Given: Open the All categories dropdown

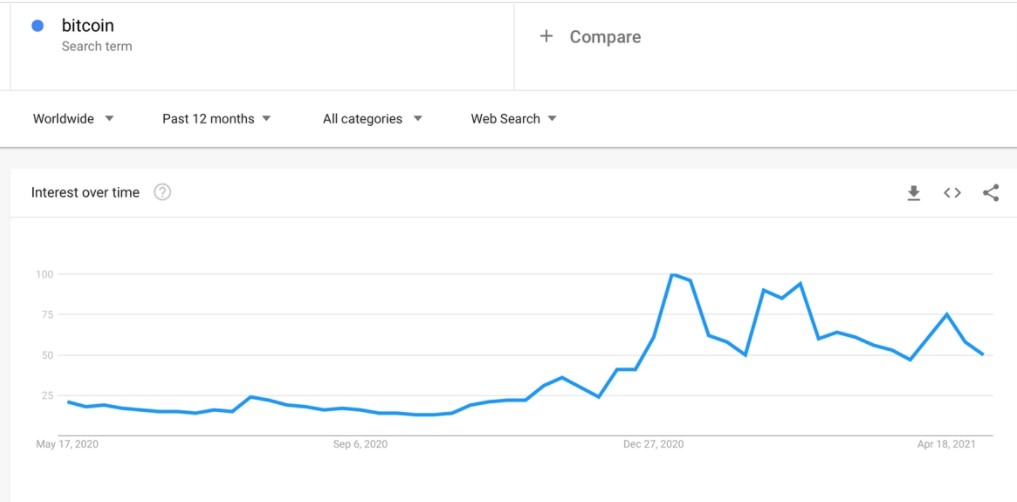Looking at the screenshot, I should click(x=373, y=119).
